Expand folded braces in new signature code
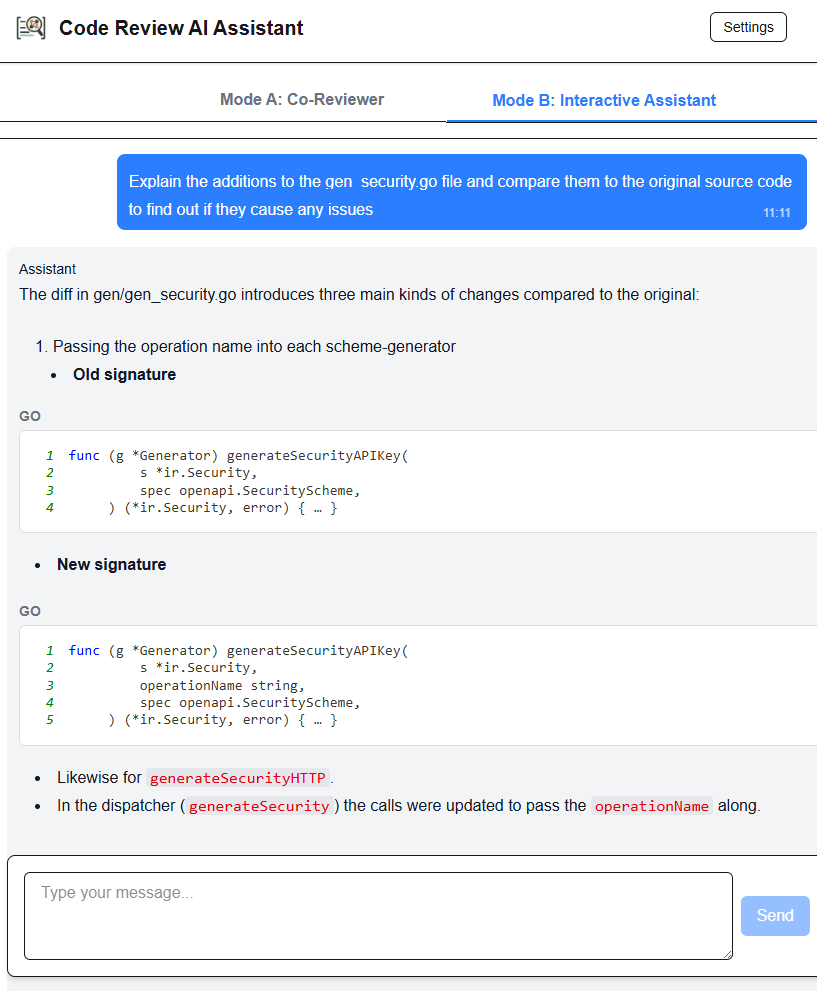 318,720
